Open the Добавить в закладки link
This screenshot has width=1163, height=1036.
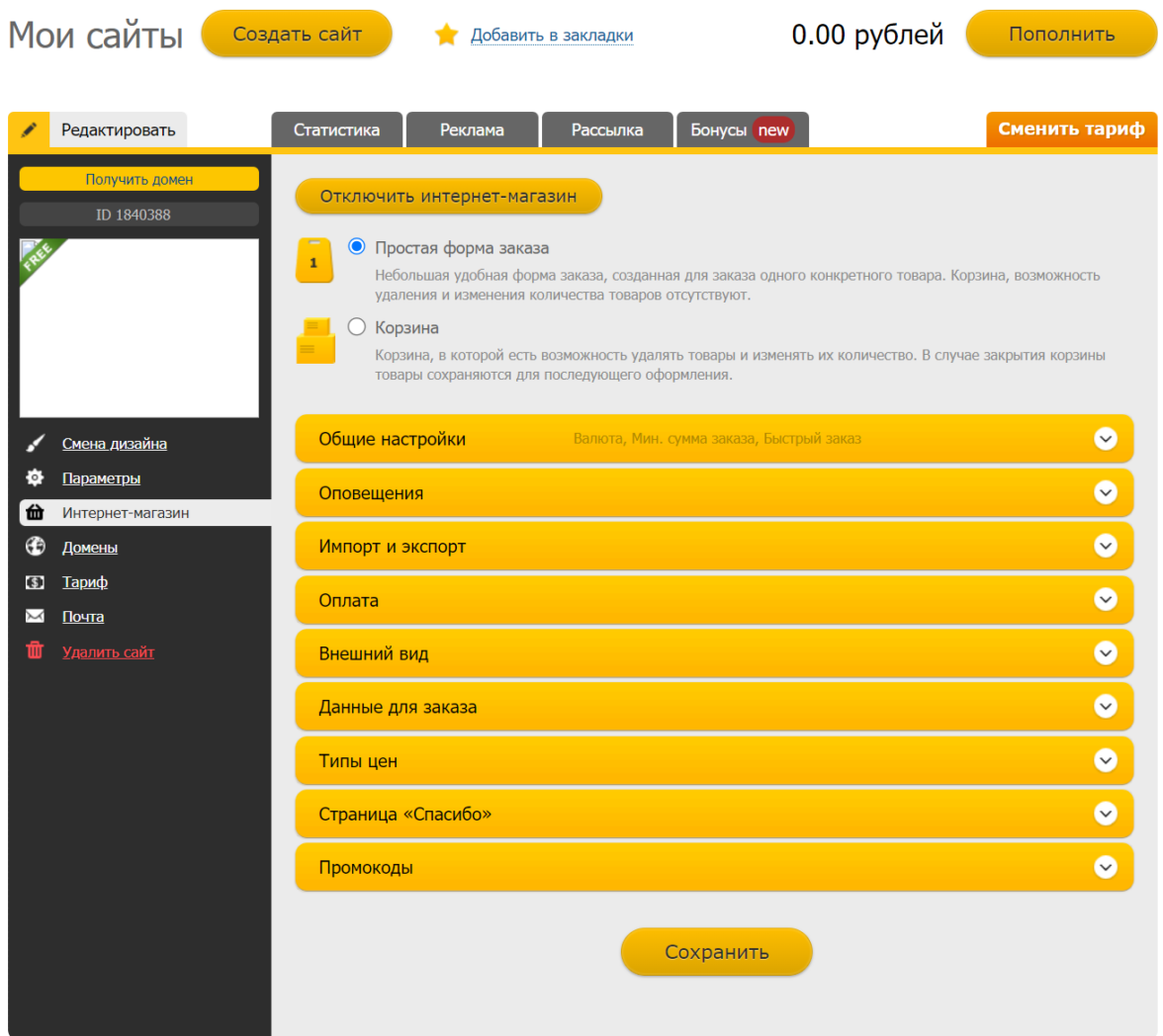pos(552,35)
